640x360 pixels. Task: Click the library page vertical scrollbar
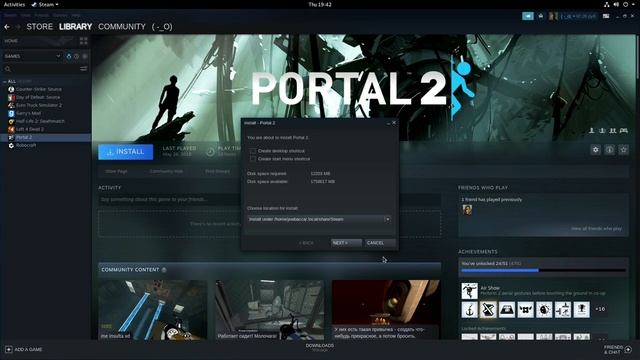(x=638, y=57)
